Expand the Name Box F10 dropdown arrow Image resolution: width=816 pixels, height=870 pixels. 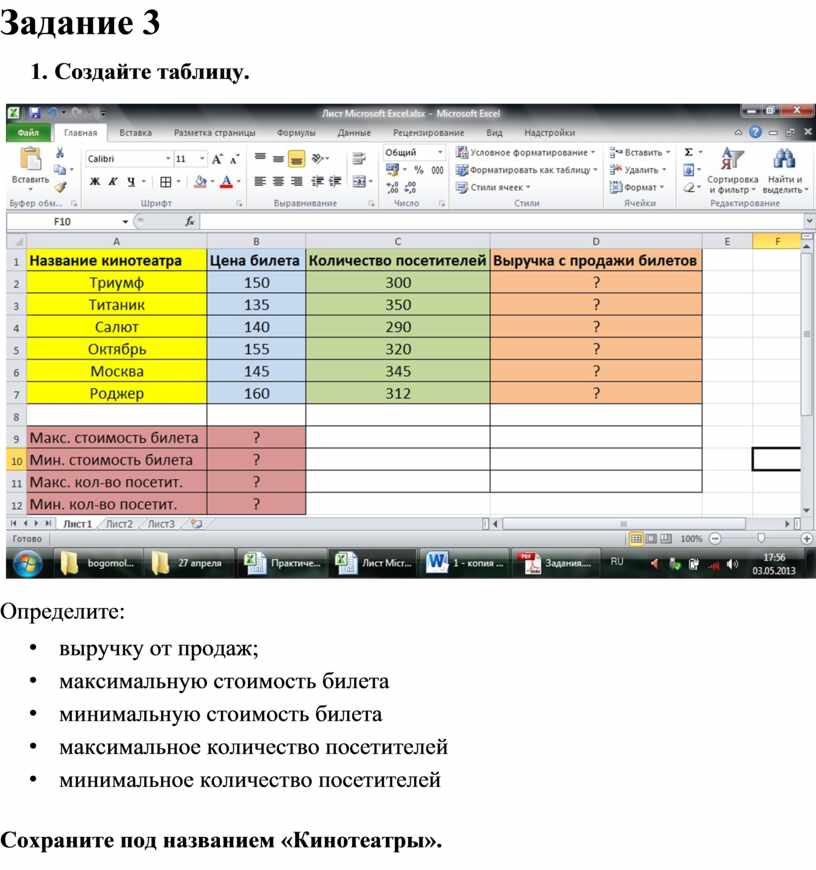(x=125, y=221)
